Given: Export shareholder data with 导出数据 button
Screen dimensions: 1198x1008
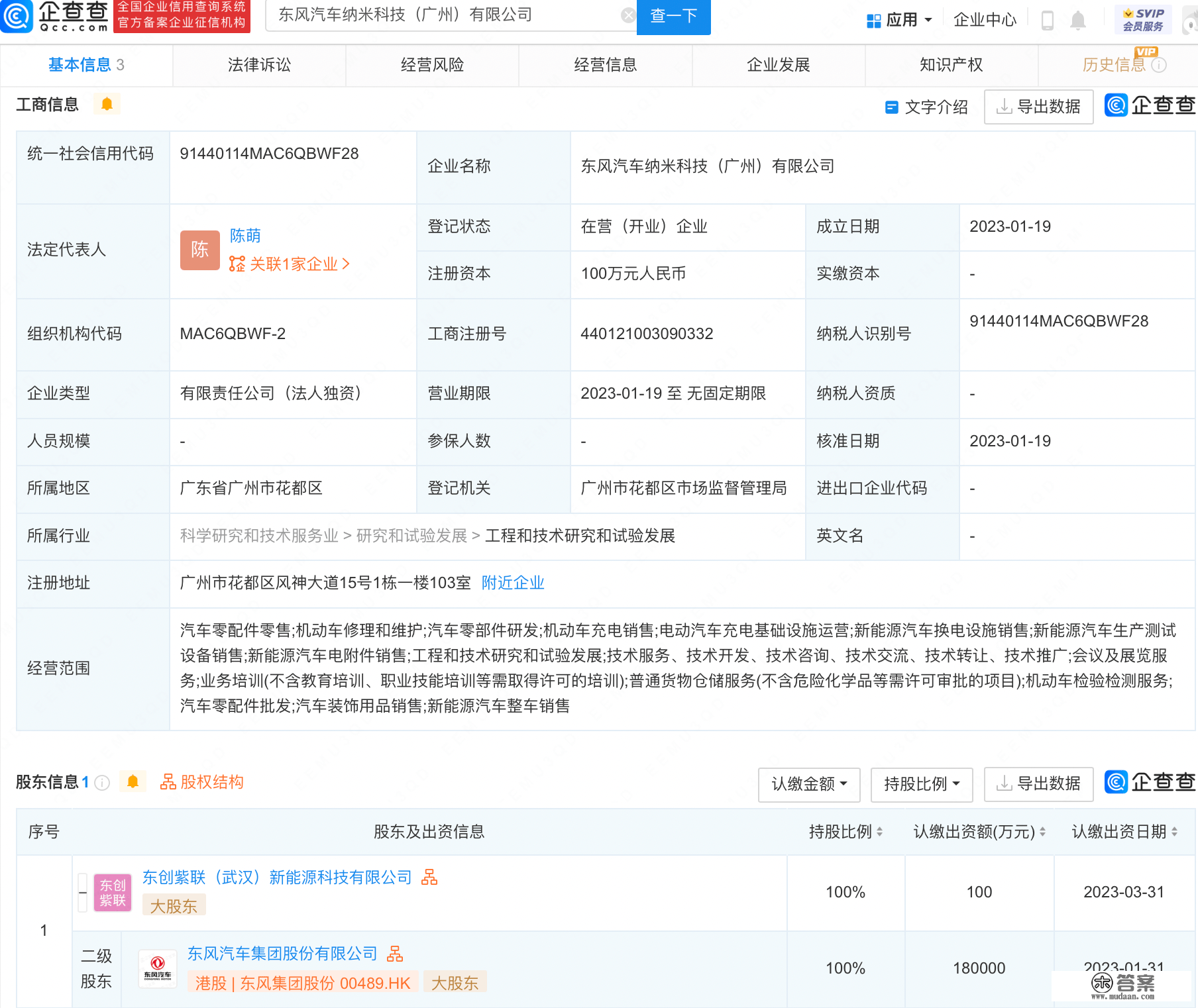Looking at the screenshot, I should 1038,784.
